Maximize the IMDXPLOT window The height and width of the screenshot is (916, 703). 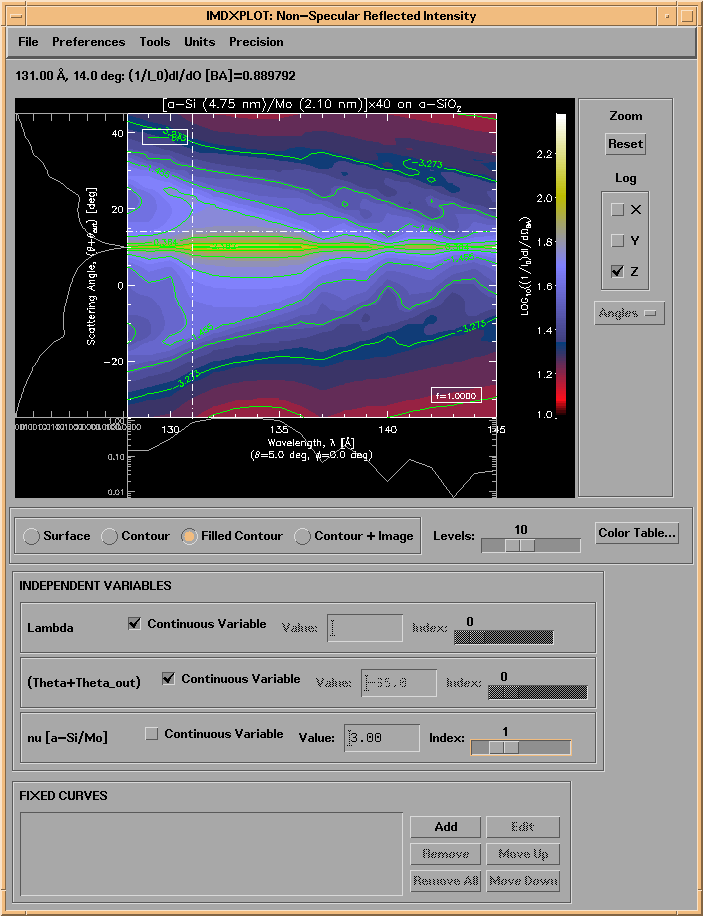(x=687, y=16)
